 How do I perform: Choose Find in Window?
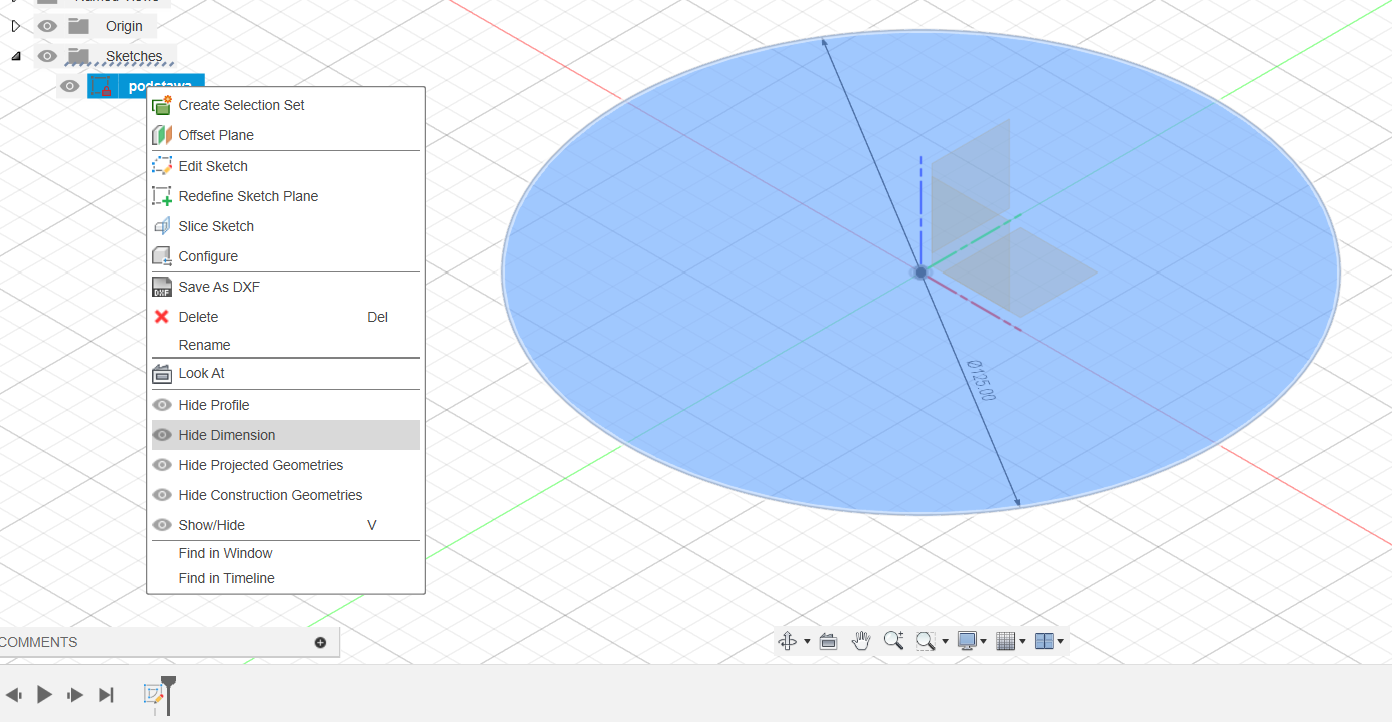286,553
